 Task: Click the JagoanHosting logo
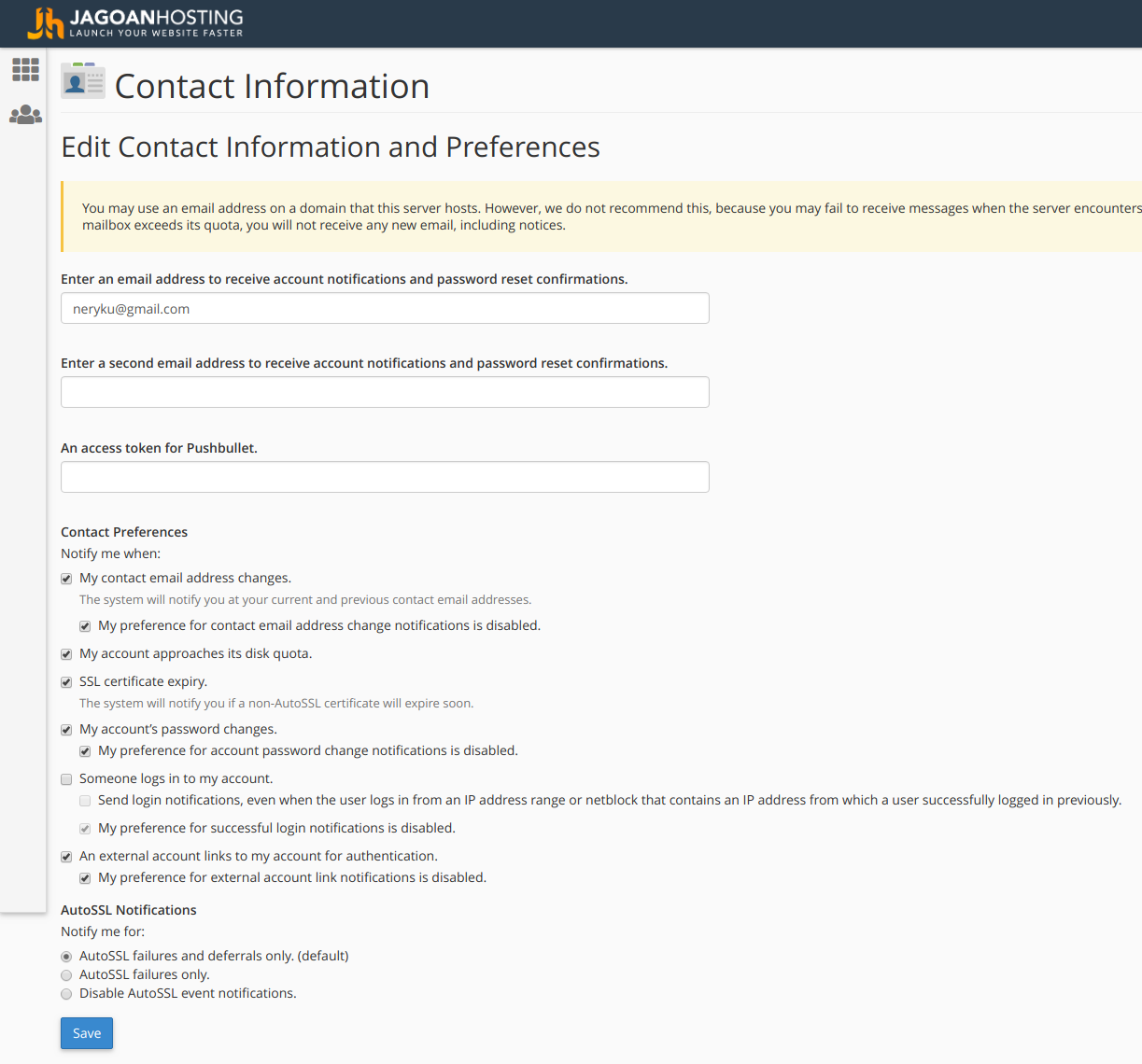[x=135, y=23]
